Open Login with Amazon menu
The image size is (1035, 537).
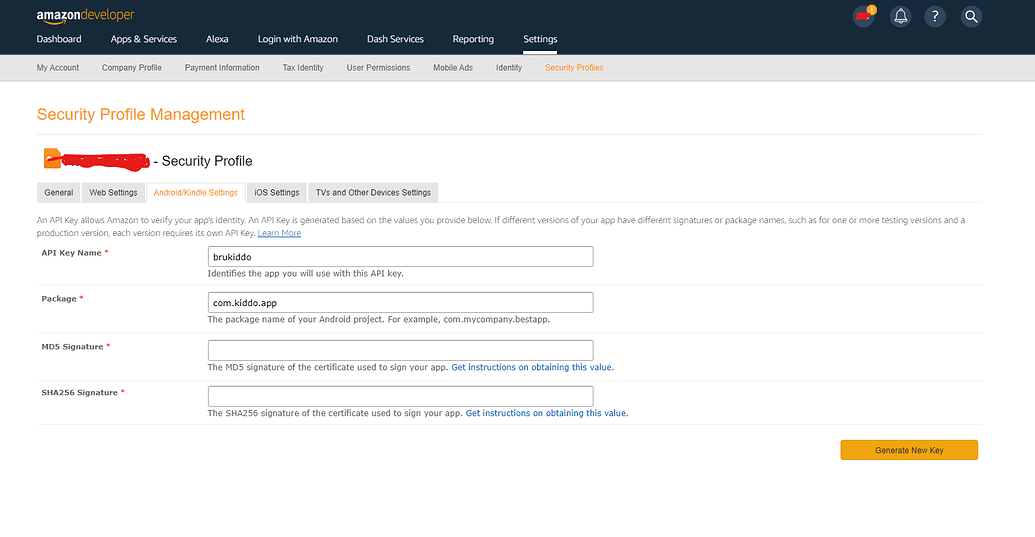[x=298, y=39]
